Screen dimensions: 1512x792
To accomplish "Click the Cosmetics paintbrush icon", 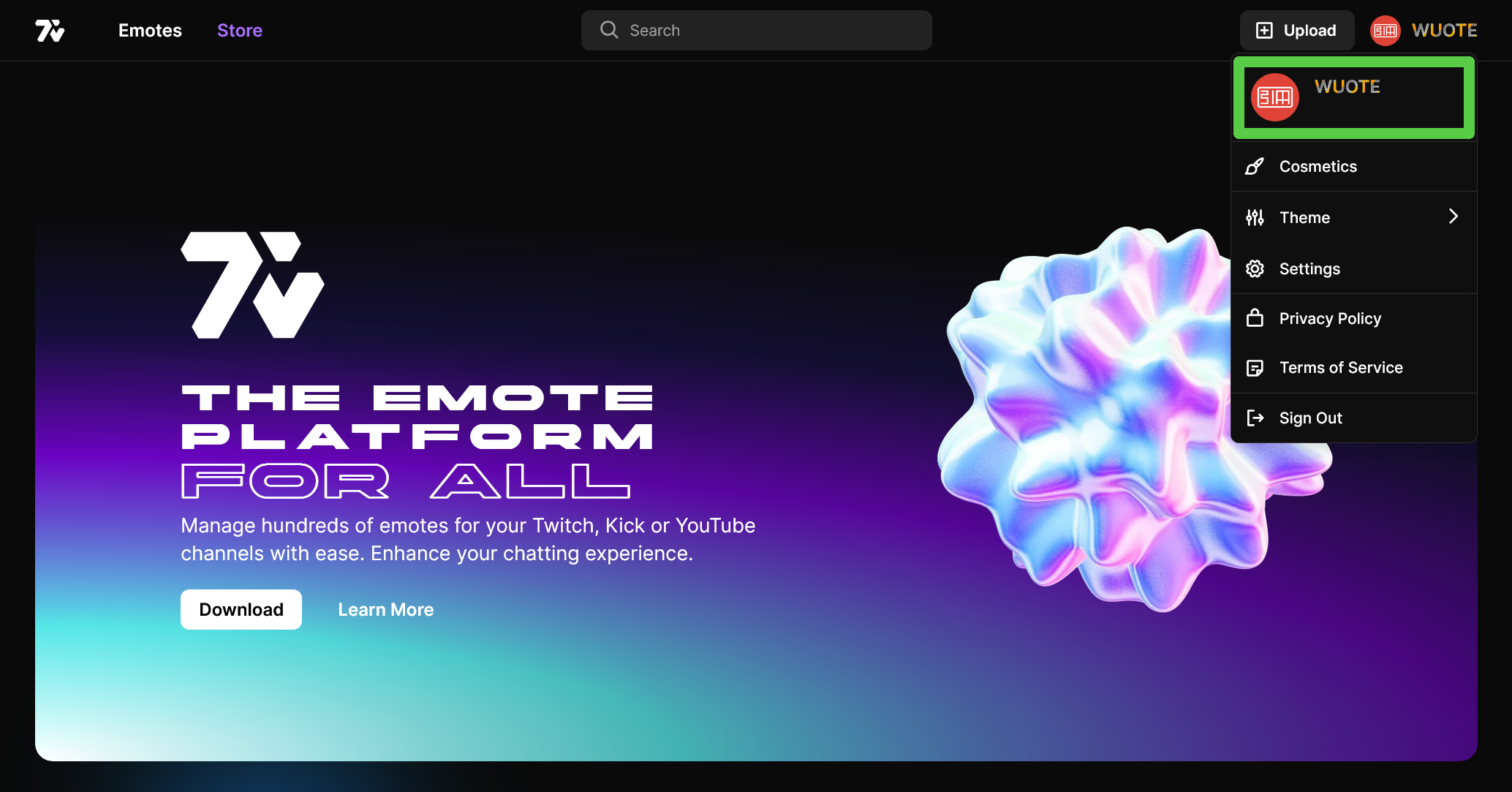I will tap(1255, 167).
